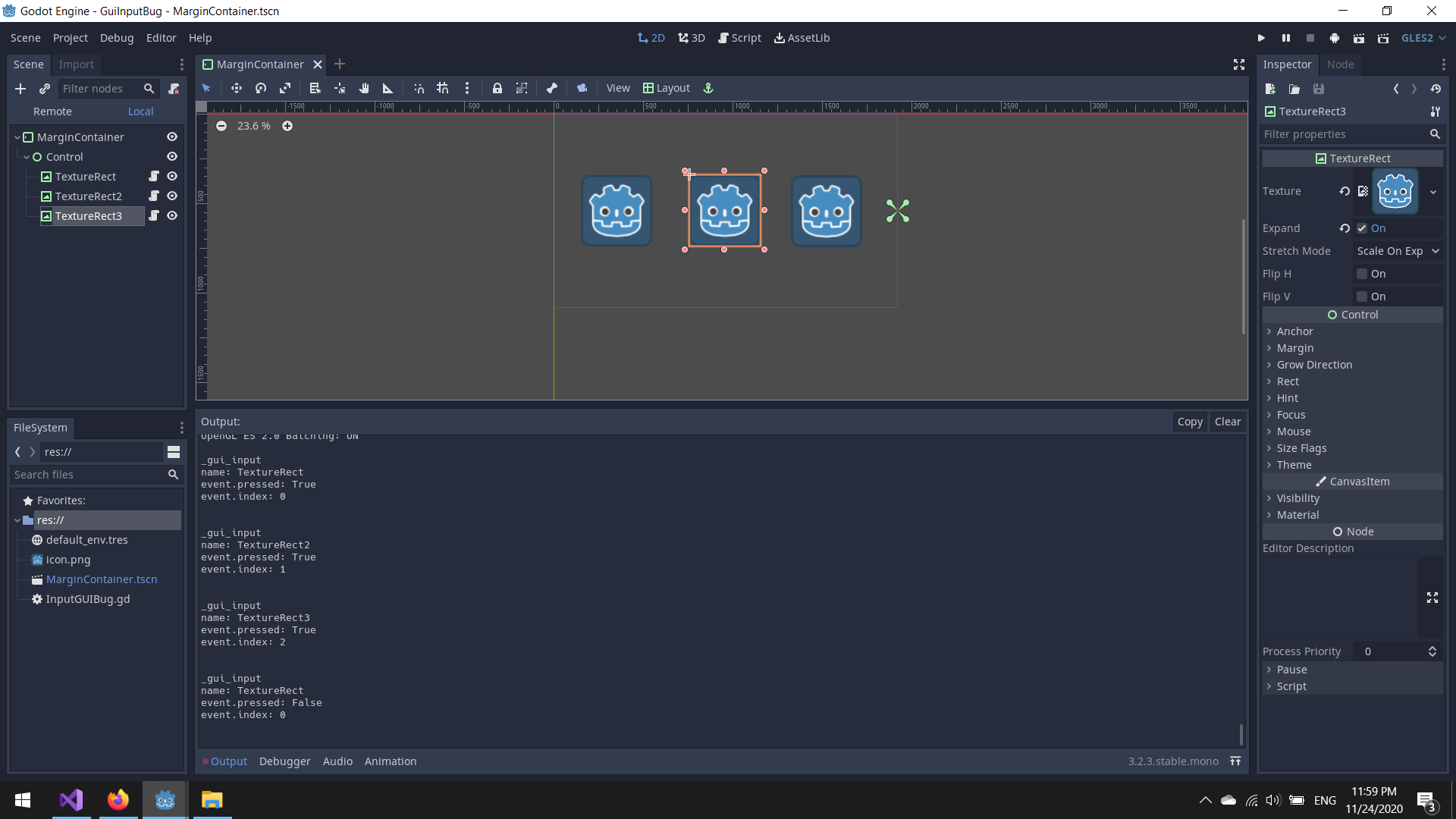Enable the Flip H checkbox
Image resolution: width=1456 pixels, height=819 pixels.
point(1362,274)
